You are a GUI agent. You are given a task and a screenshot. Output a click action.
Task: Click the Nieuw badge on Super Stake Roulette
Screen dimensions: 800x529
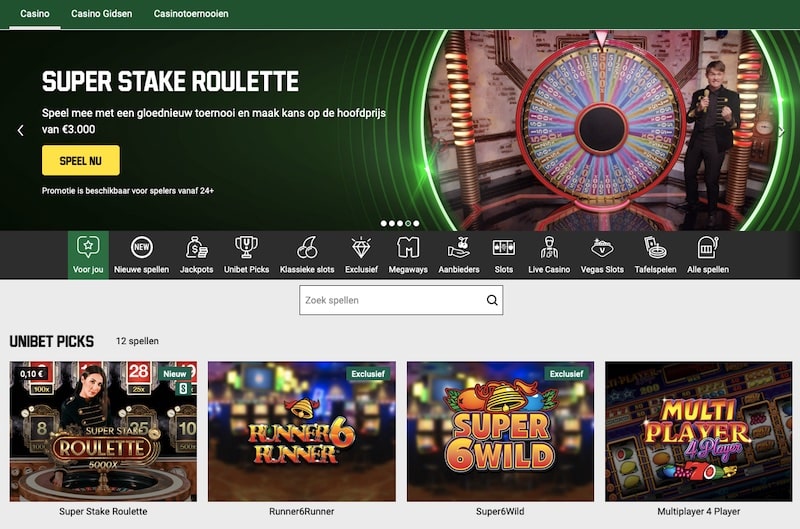(175, 374)
